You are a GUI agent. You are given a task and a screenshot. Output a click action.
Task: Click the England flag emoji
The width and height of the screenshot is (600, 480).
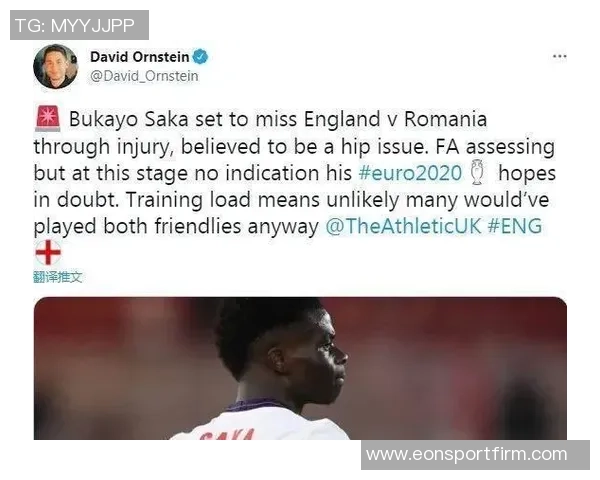point(48,252)
